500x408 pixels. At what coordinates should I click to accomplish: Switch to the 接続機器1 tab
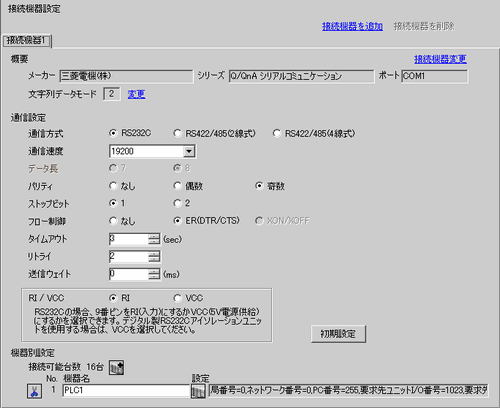[x=26, y=41]
